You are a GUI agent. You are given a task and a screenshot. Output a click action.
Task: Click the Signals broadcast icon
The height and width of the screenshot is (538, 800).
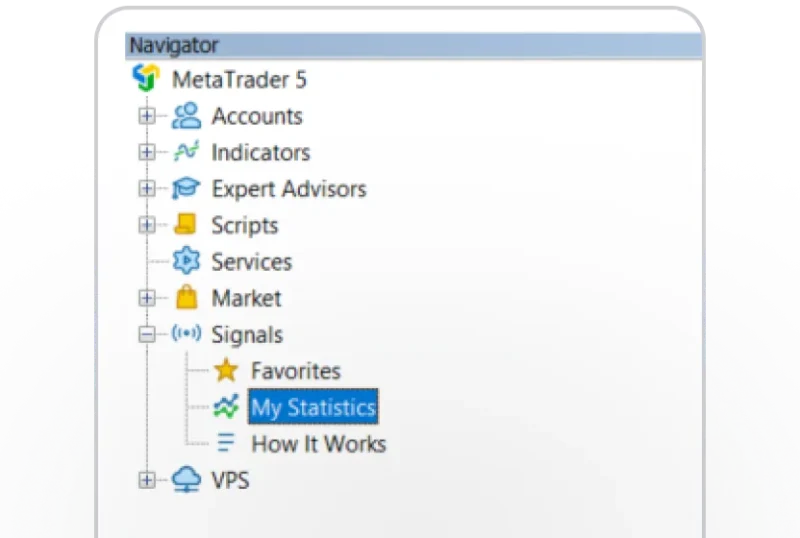click(186, 334)
